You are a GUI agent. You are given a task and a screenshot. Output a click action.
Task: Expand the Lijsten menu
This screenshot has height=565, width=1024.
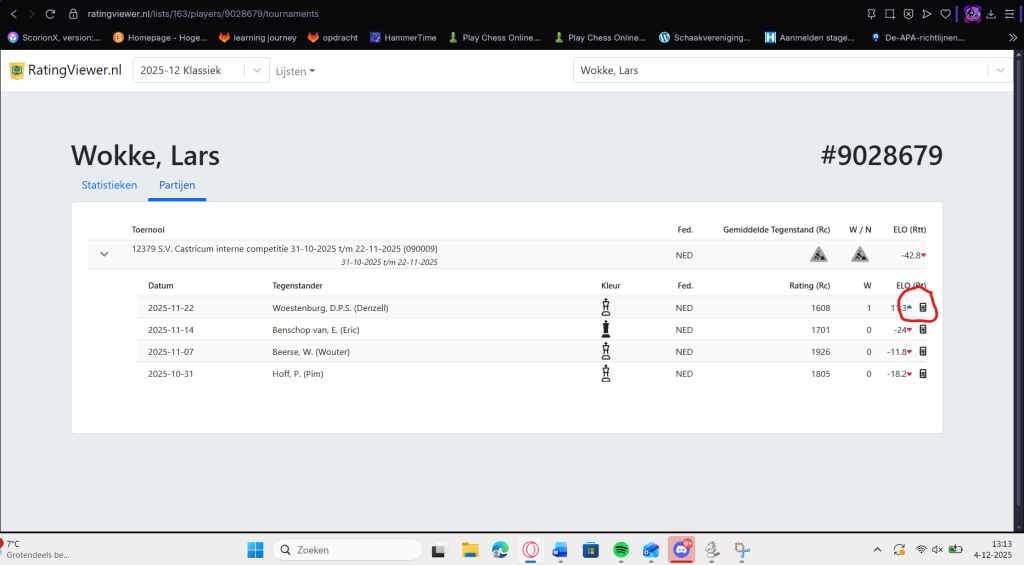pyautogui.click(x=295, y=71)
